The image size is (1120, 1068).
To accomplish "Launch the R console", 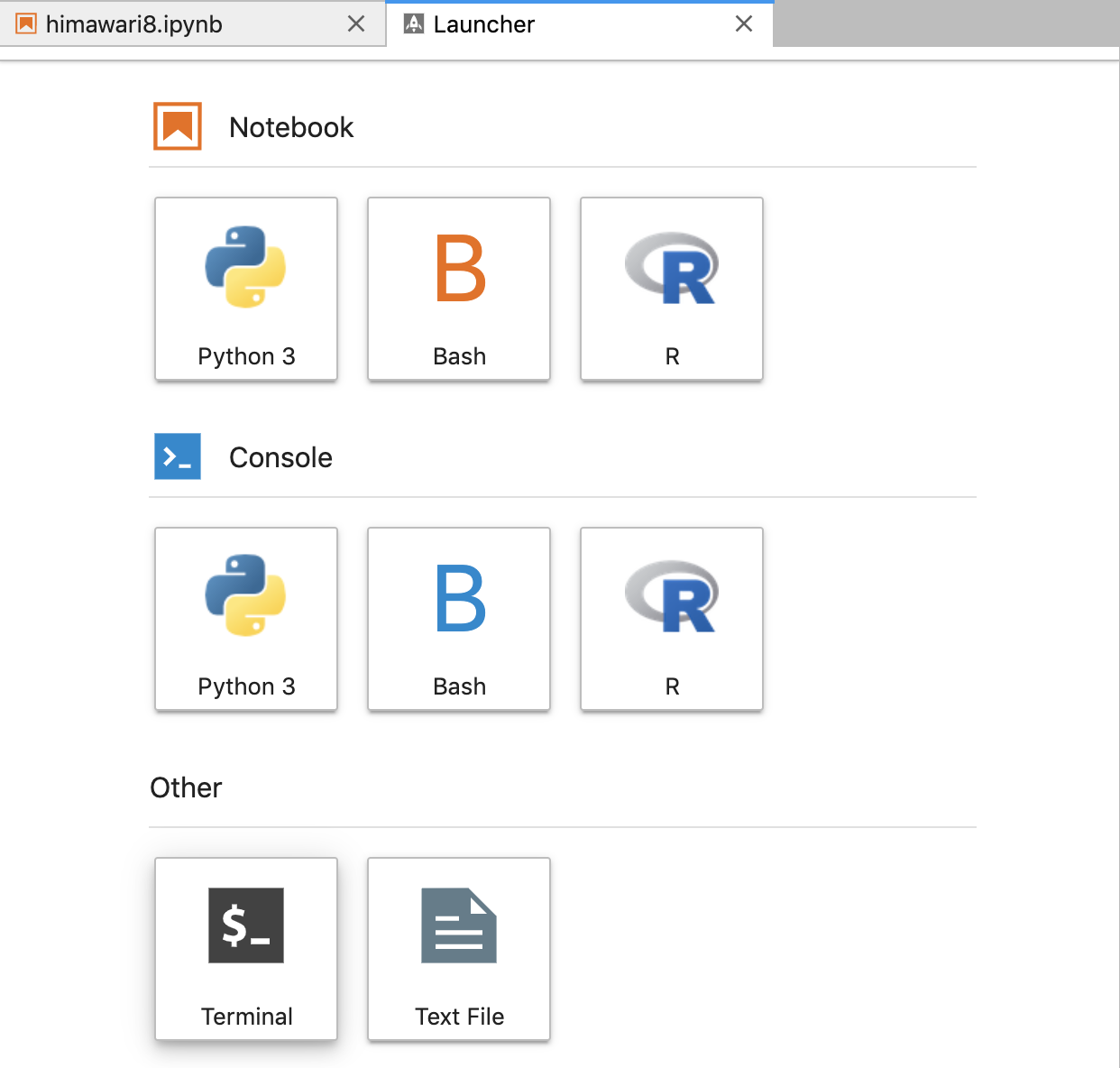I will pyautogui.click(x=672, y=619).
